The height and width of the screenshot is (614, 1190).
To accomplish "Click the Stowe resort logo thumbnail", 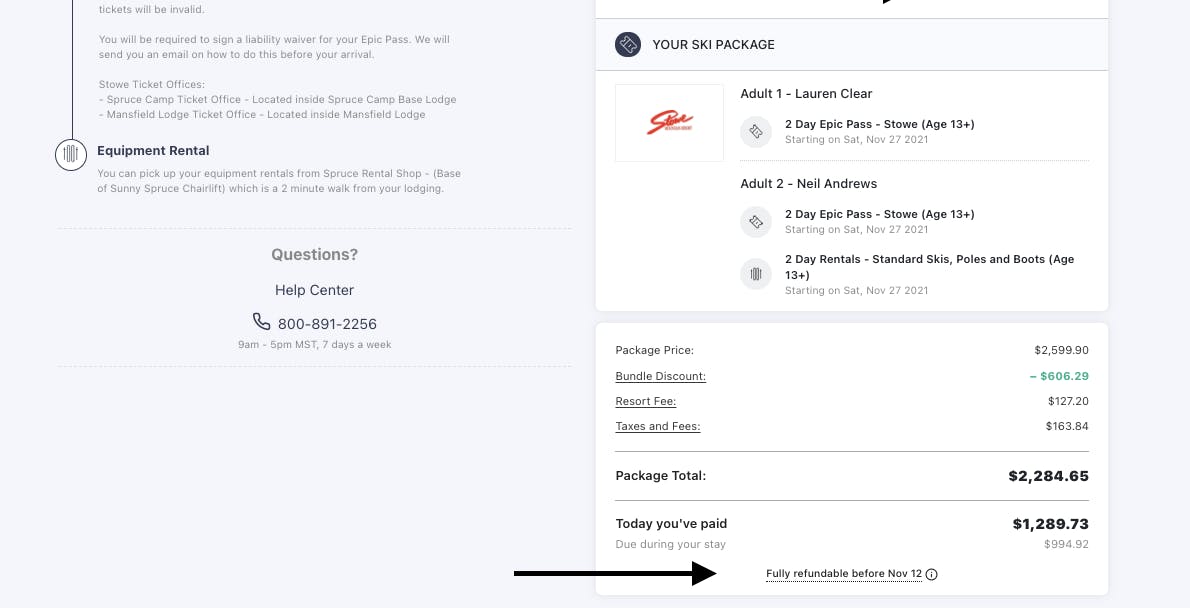I will coord(669,123).
